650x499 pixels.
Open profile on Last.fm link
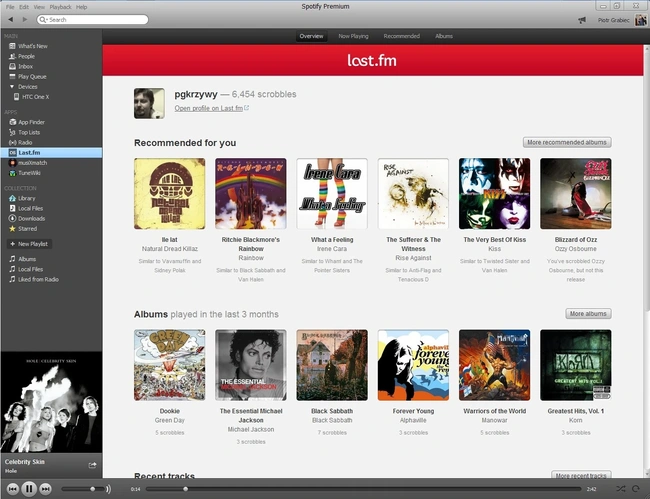pyautogui.click(x=211, y=108)
